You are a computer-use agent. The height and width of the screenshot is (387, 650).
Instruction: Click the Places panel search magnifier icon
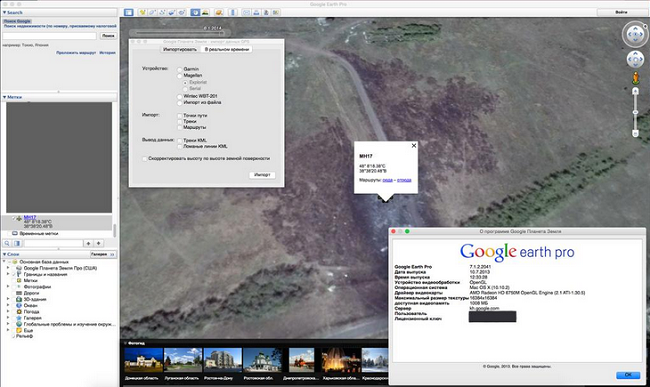(7, 243)
